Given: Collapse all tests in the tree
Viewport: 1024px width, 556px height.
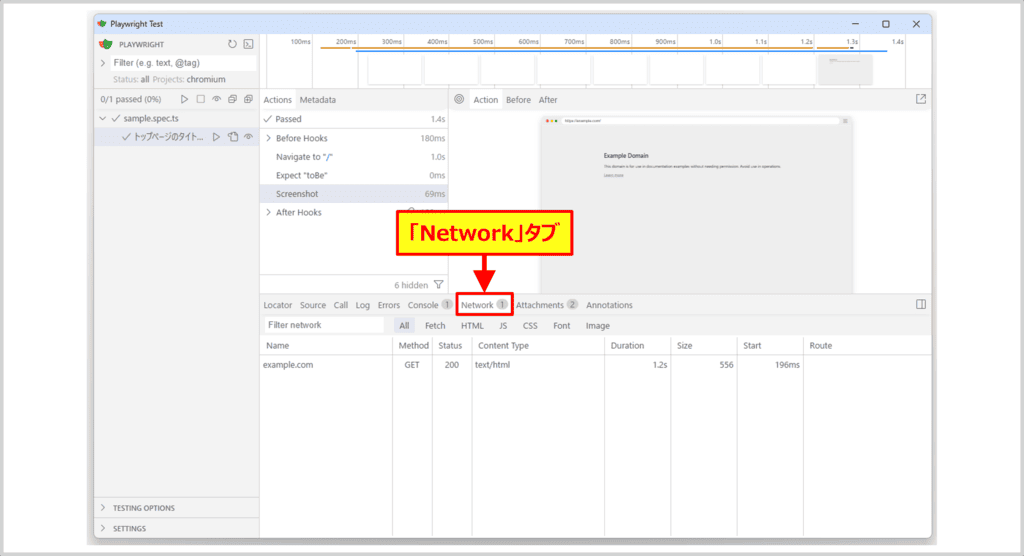Looking at the screenshot, I should pyautogui.click(x=232, y=99).
